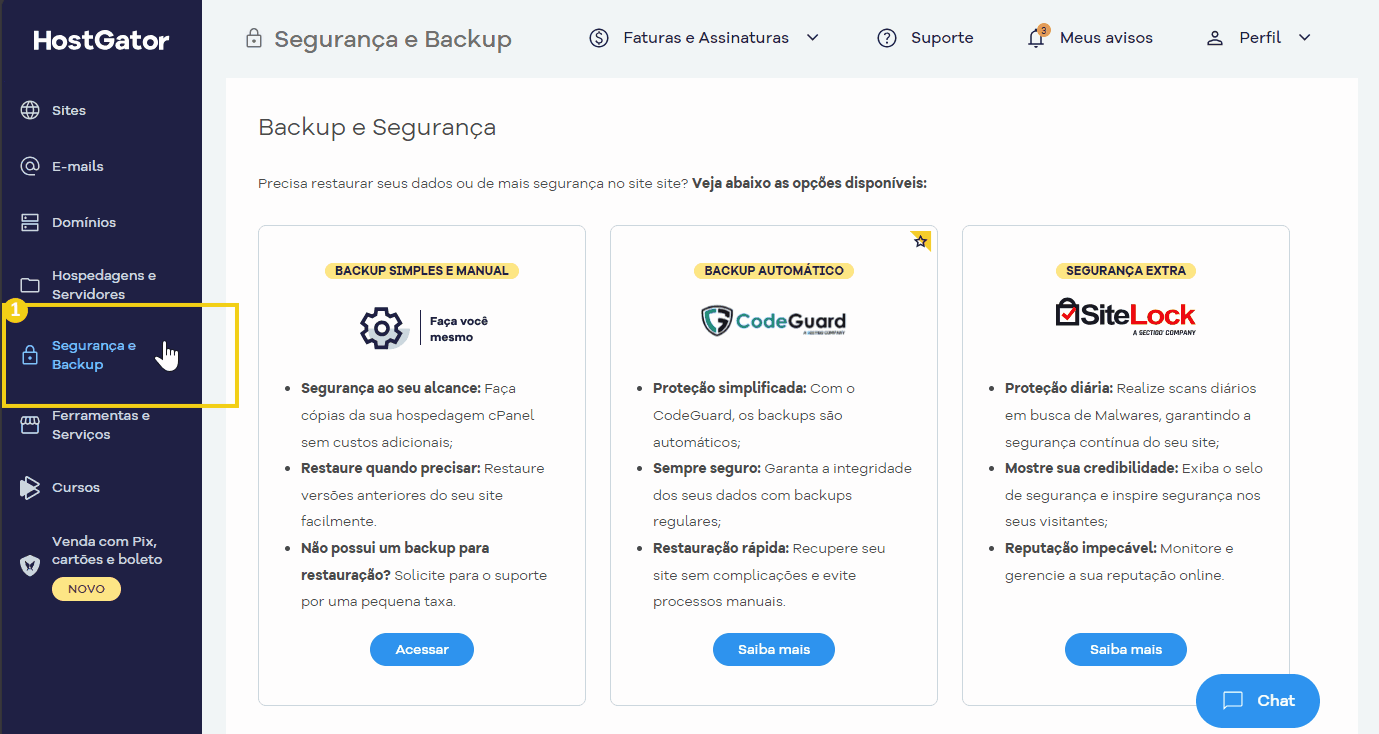Click the Suporte question mark icon
1379x734 pixels.
[886, 38]
